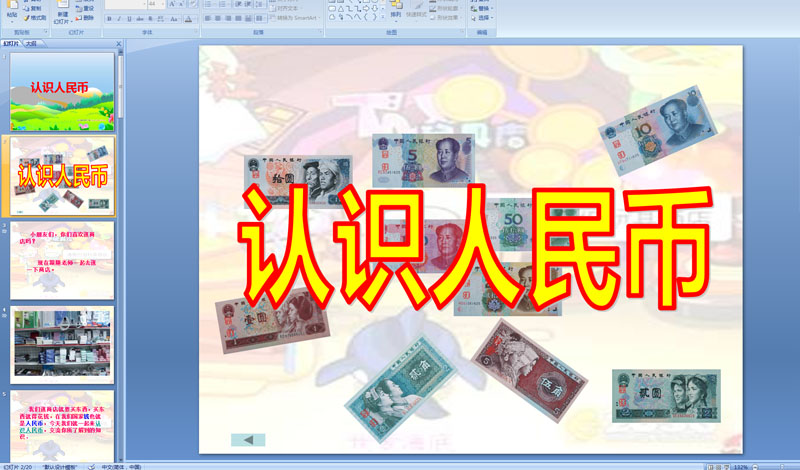Select the rounded rectangle shape in the gallery
The width and height of the screenshot is (800, 470).
[332, 9]
